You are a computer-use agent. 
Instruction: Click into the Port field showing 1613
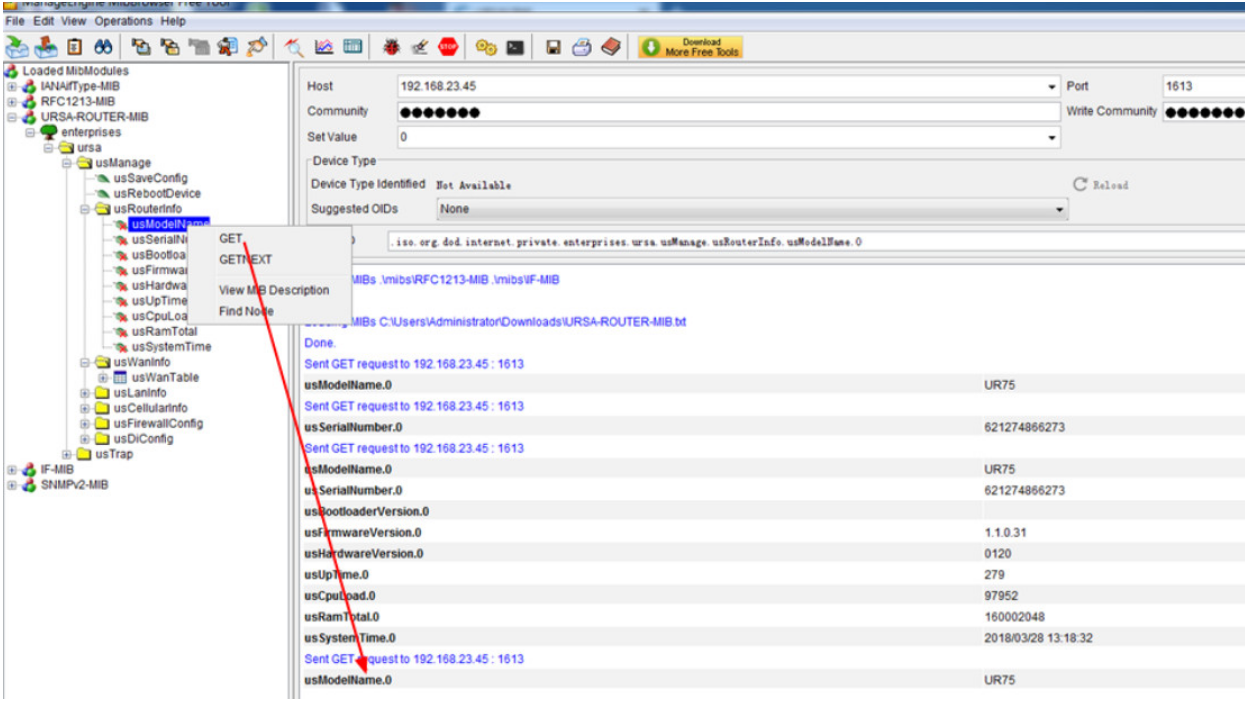[x=1203, y=87]
